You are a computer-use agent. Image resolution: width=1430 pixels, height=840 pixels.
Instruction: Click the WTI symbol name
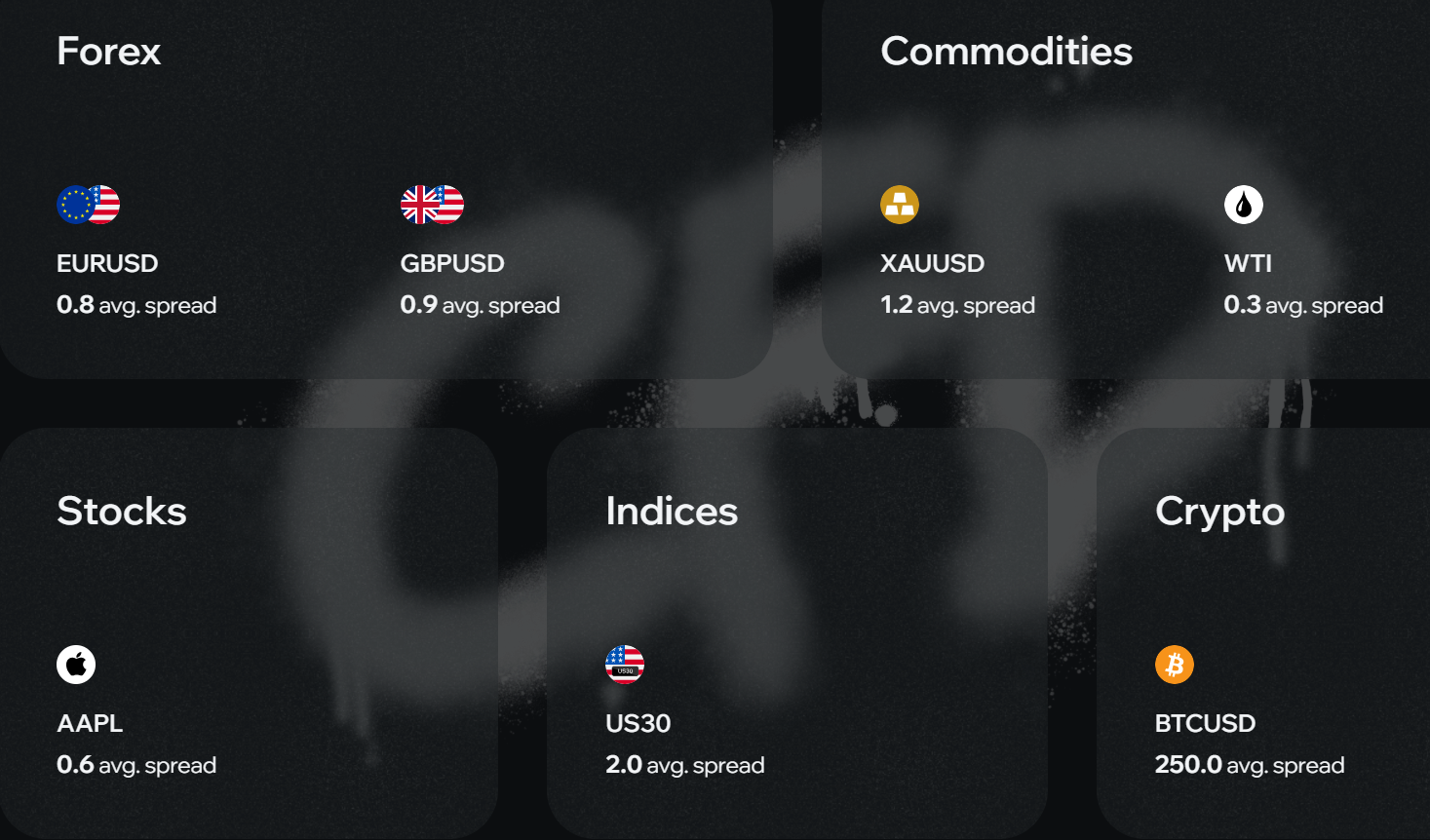tap(1248, 264)
